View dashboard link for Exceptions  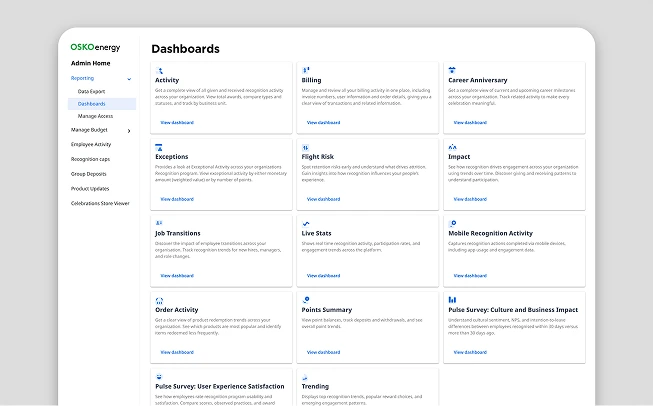tap(177, 199)
